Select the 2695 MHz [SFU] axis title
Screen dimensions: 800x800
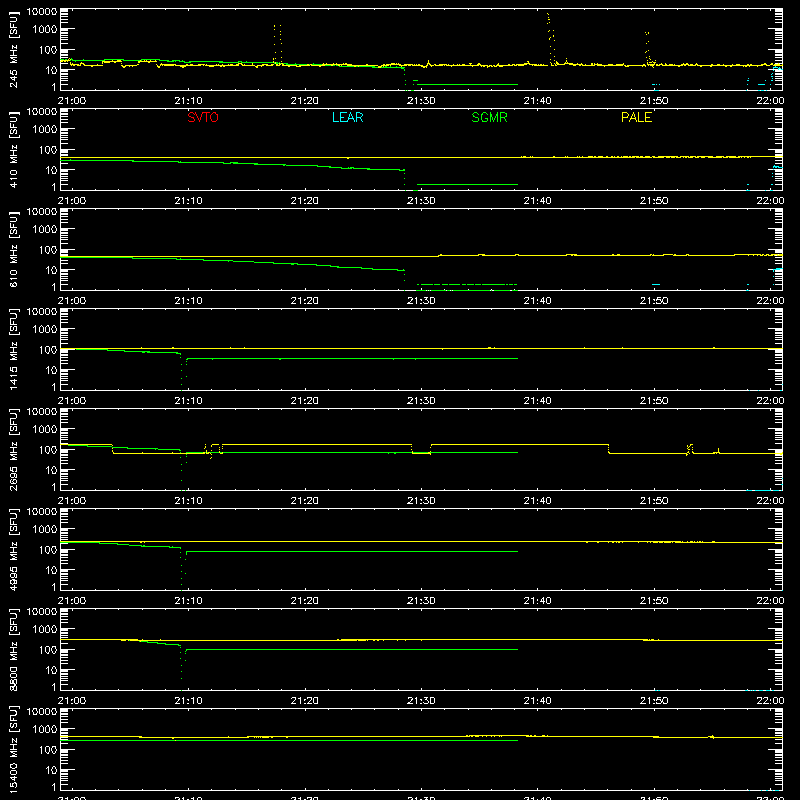[14, 449]
